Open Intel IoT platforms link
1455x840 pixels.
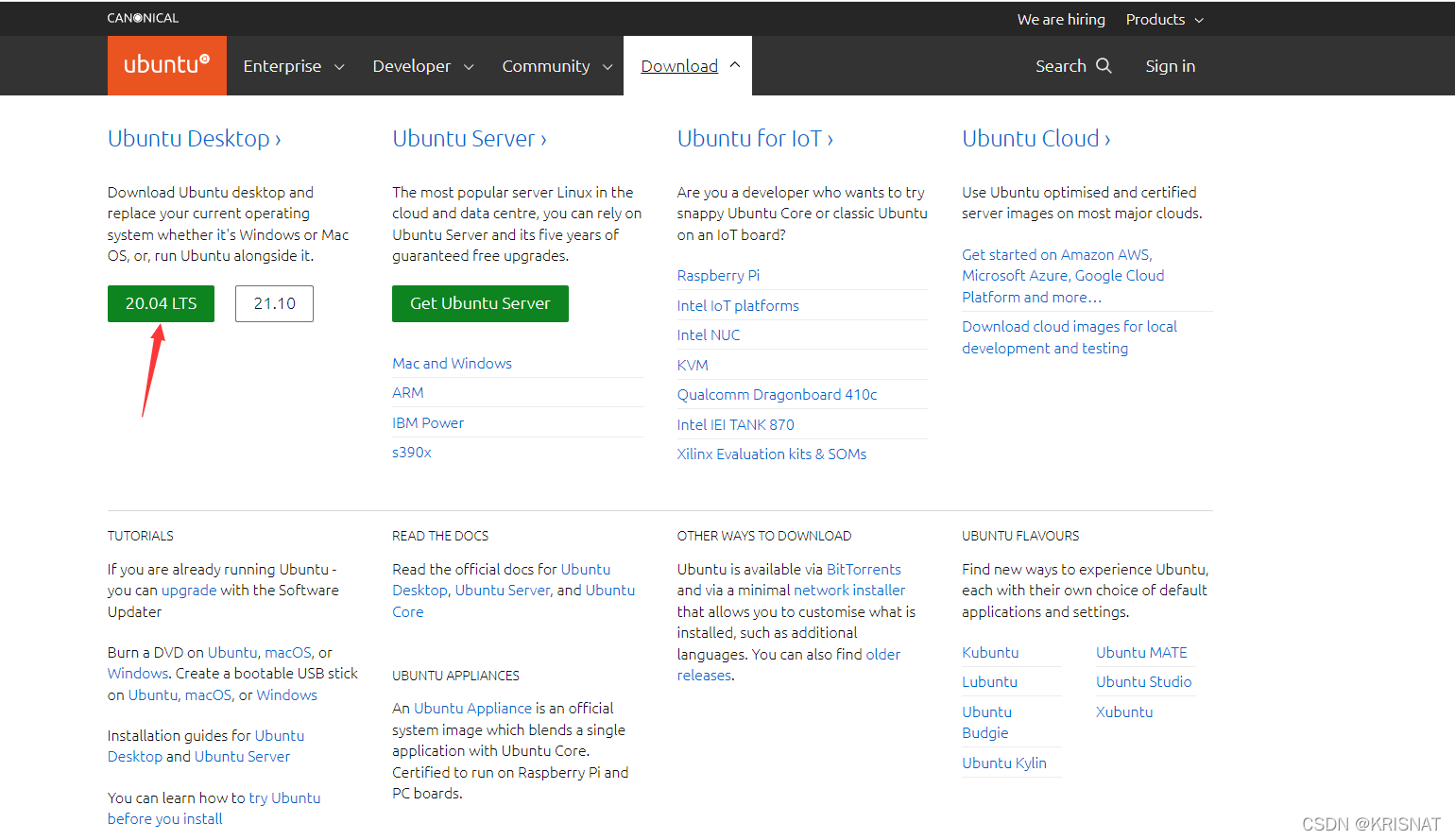pos(738,305)
